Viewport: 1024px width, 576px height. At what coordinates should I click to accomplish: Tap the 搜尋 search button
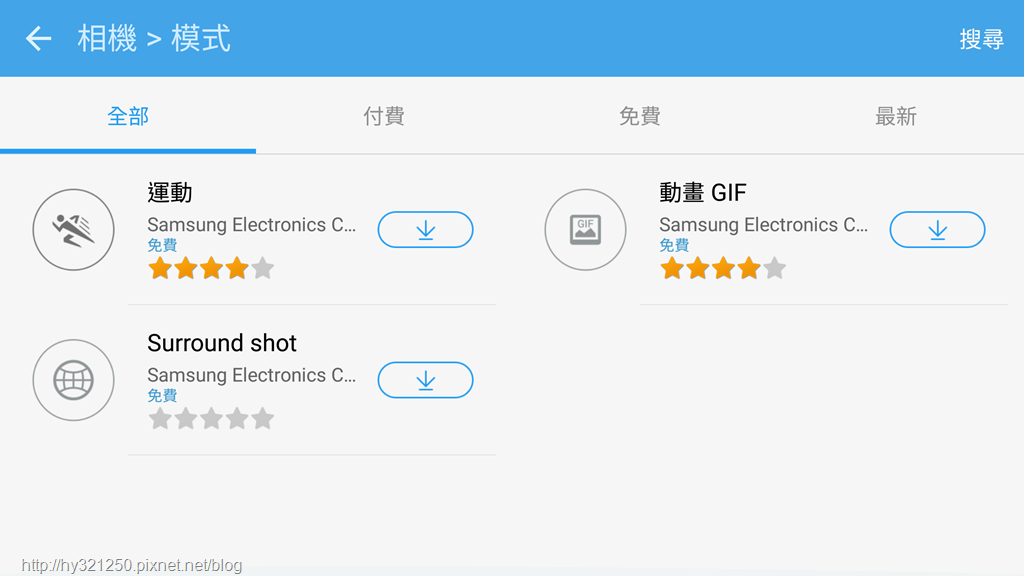point(982,39)
